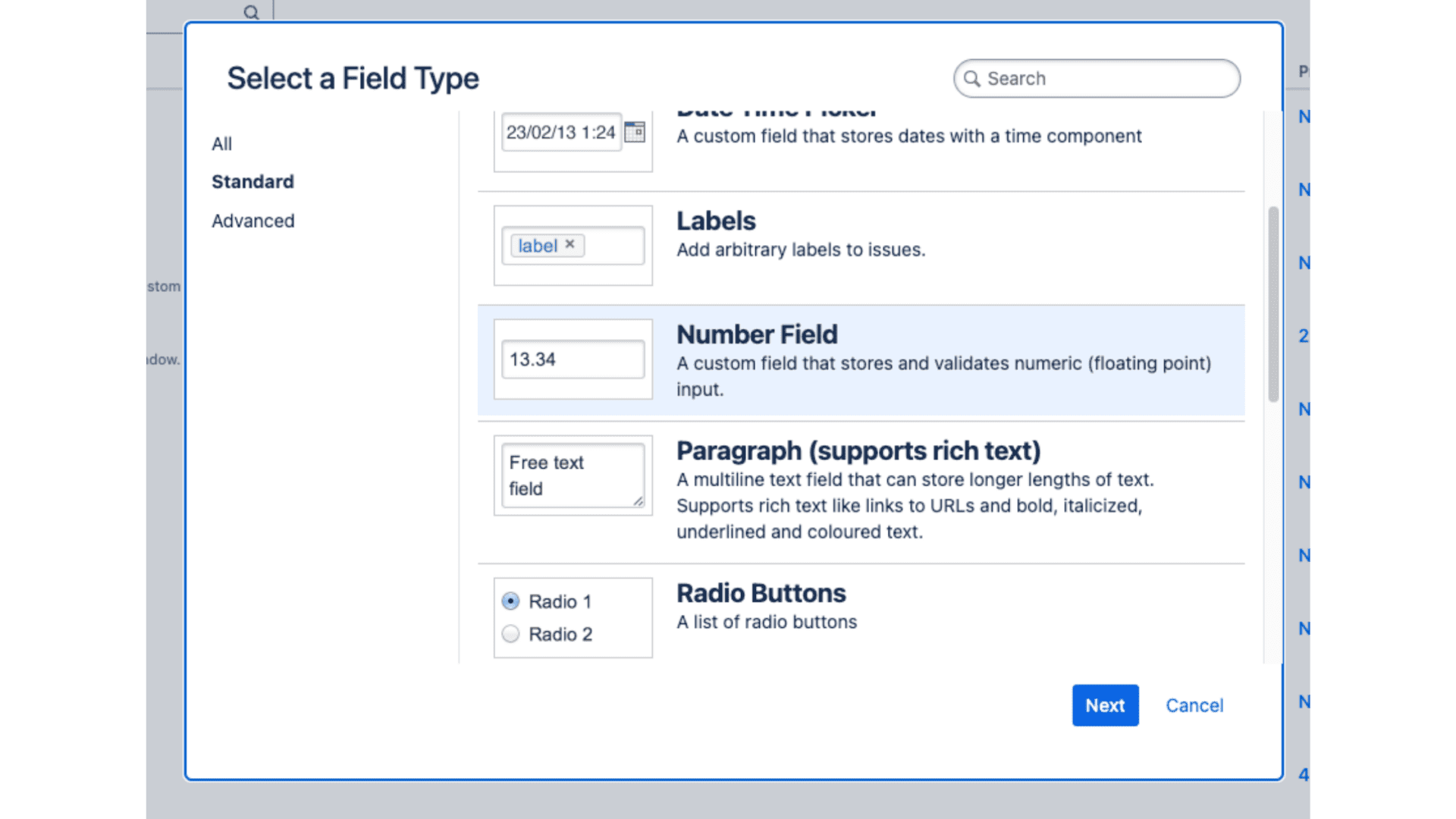This screenshot has height=819, width=1456.
Task: Open the Standard field type list
Action: (x=253, y=181)
